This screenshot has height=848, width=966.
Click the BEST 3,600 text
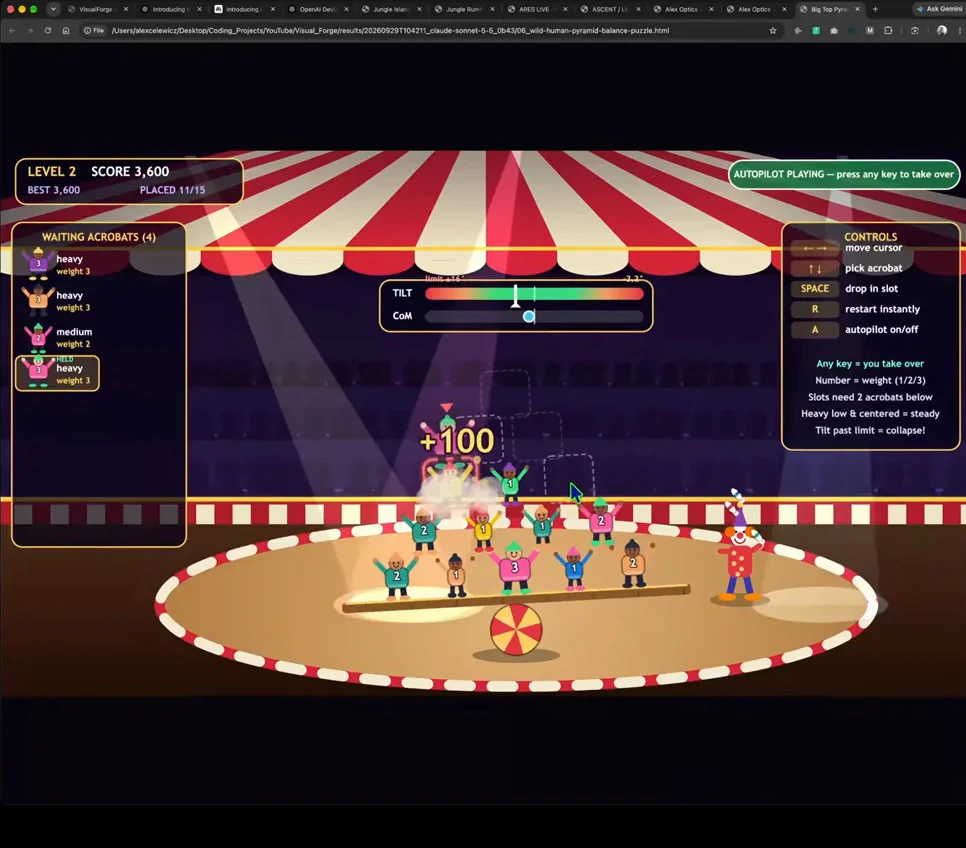(54, 190)
